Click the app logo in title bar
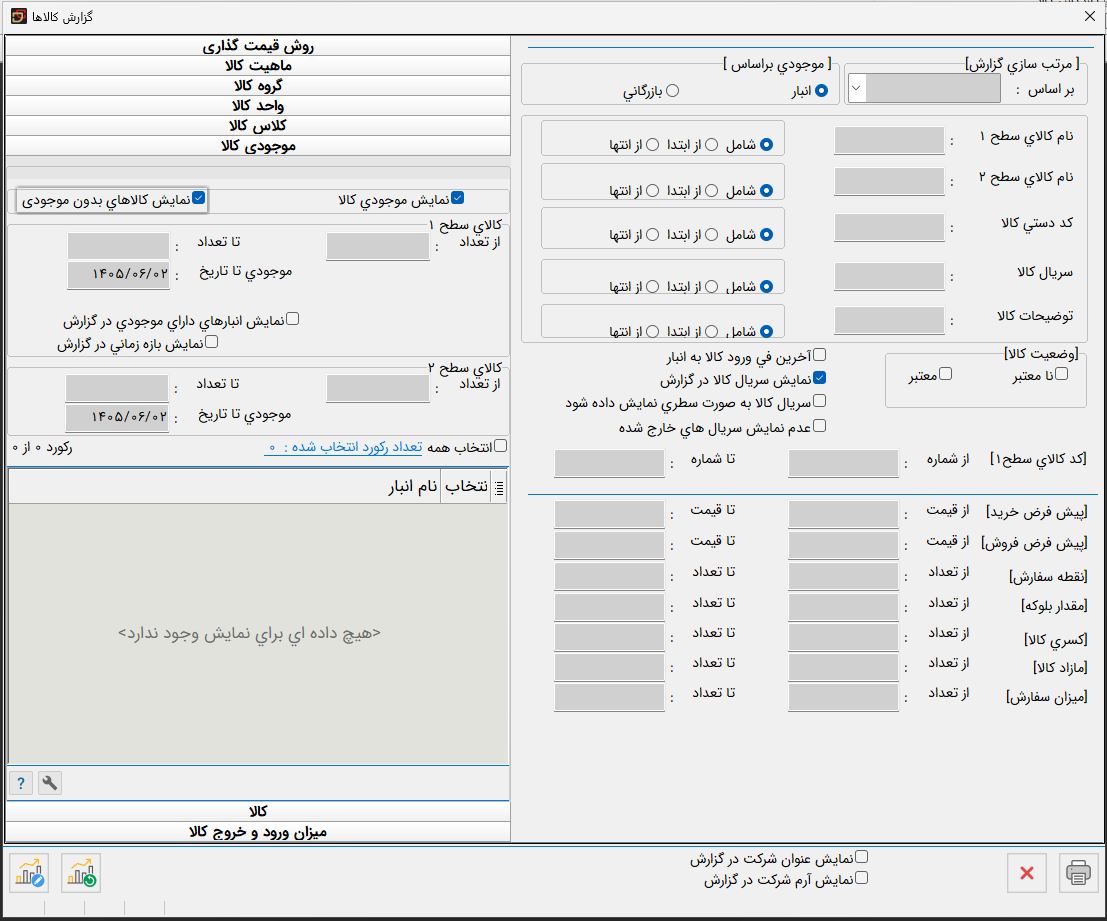 tap(18, 16)
